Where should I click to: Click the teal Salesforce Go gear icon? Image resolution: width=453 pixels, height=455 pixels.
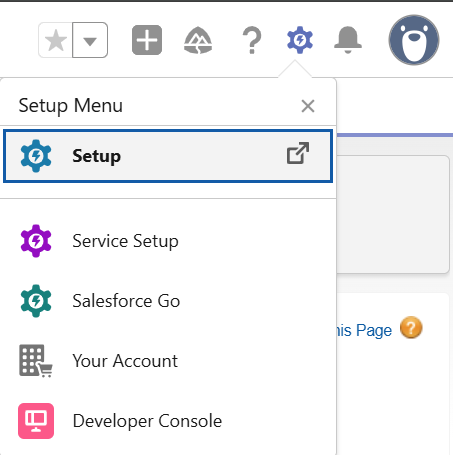click(36, 301)
